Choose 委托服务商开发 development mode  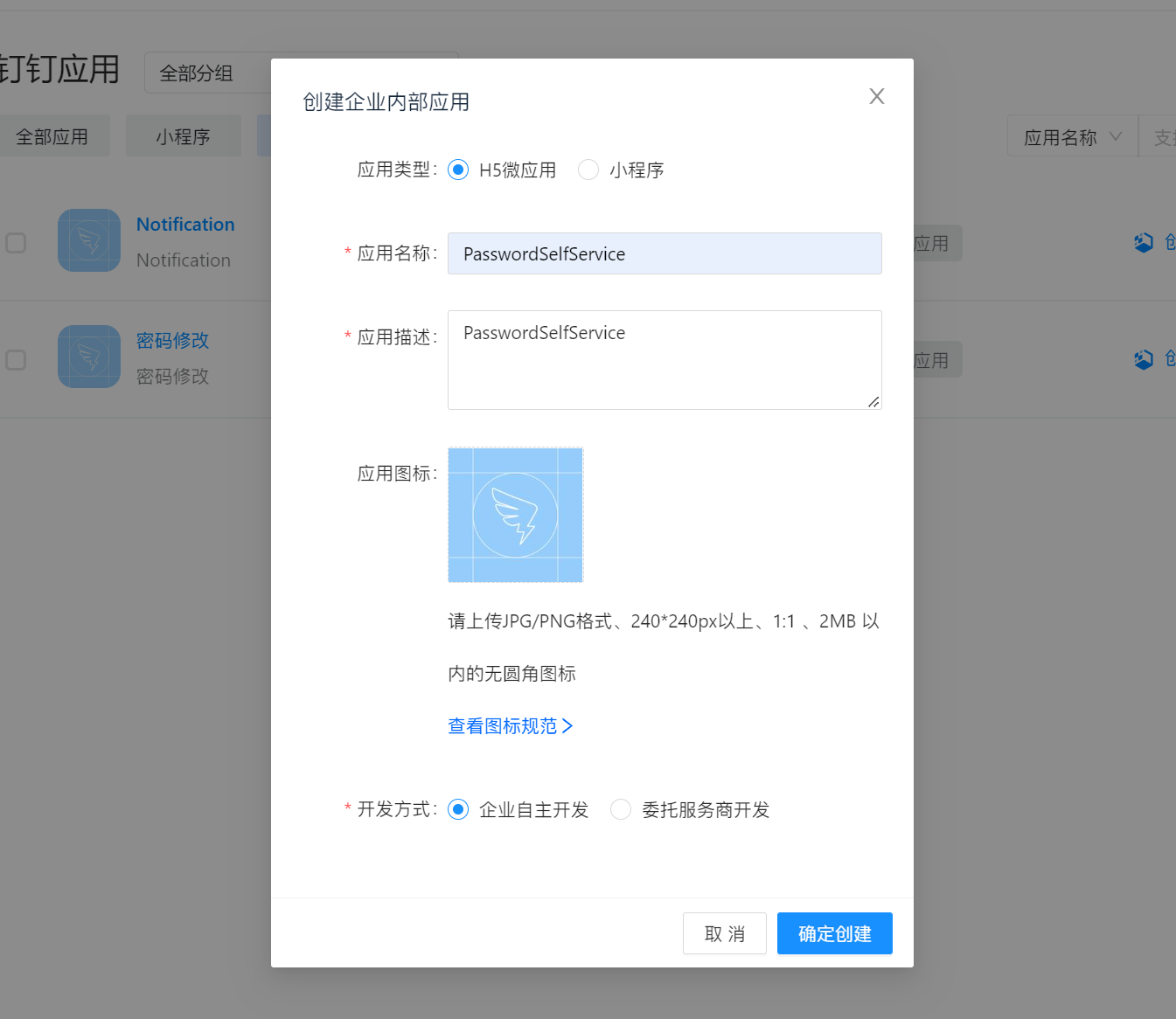[x=621, y=809]
